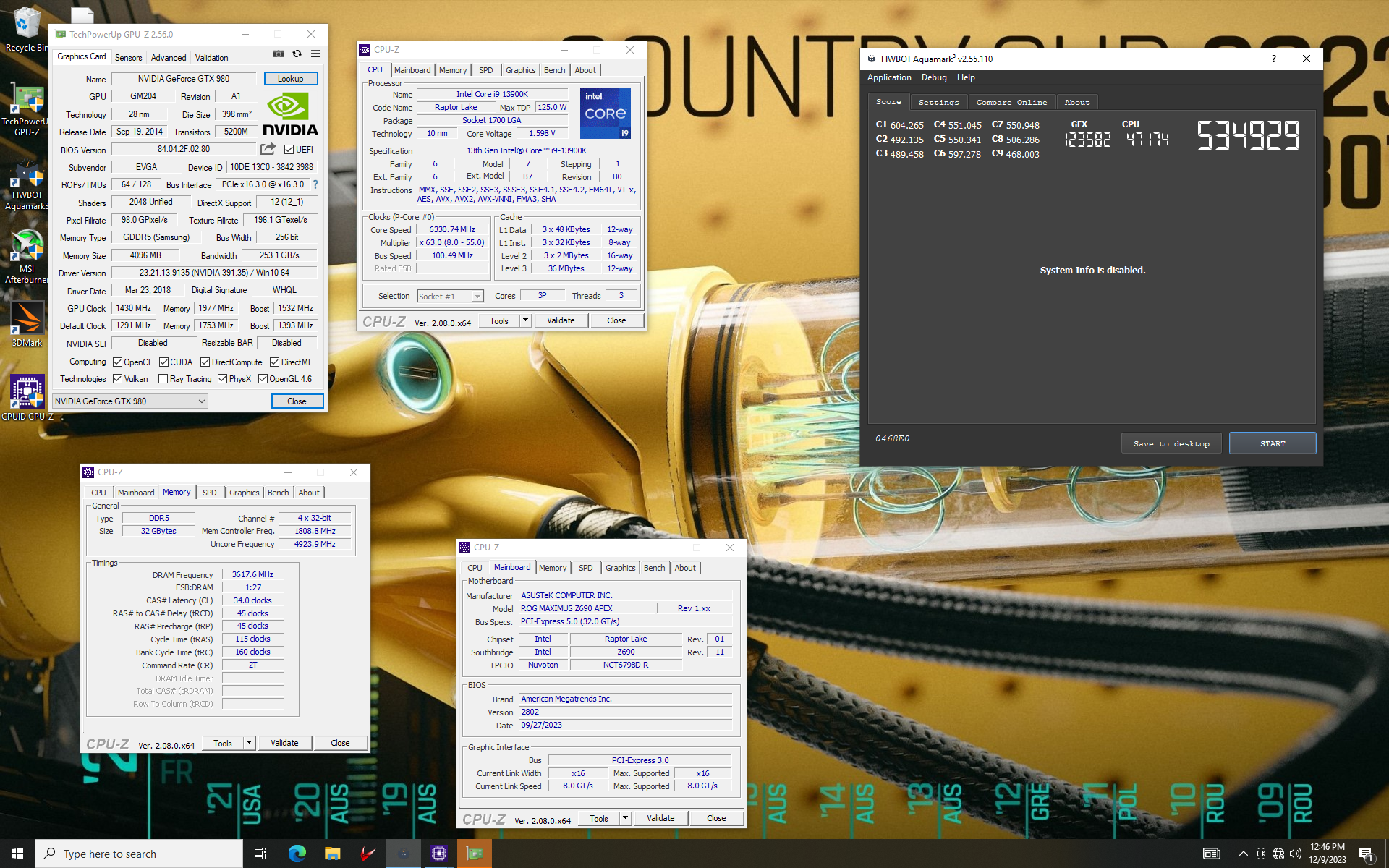Click DRAM Frequency value 3617.6 MHz
Image resolution: width=1389 pixels, height=868 pixels.
point(252,574)
